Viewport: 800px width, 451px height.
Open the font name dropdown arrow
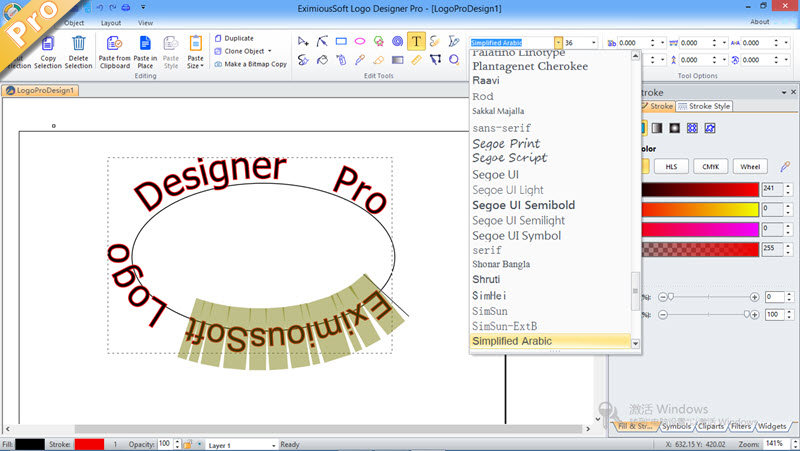pos(558,43)
